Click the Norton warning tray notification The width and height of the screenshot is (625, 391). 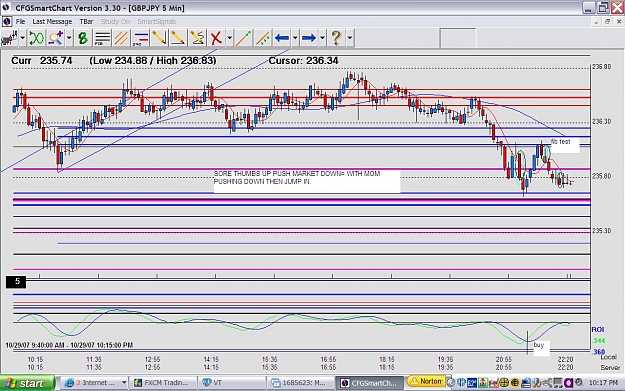tap(426, 382)
